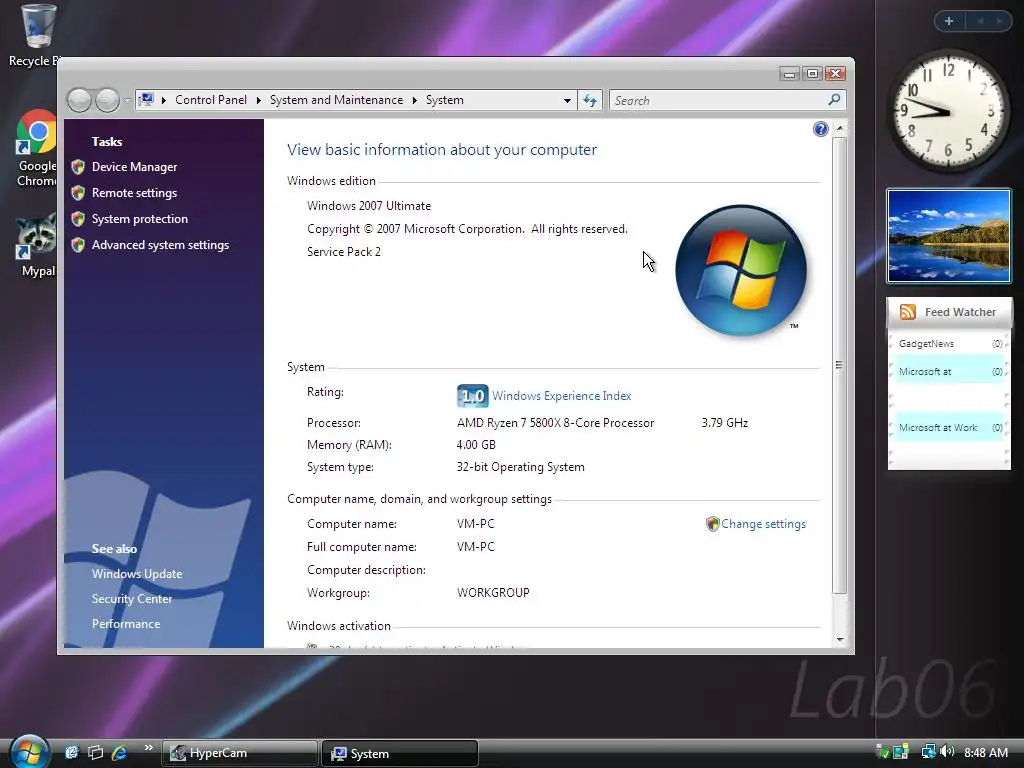
Task: Open Remote settings task
Action: tap(135, 193)
